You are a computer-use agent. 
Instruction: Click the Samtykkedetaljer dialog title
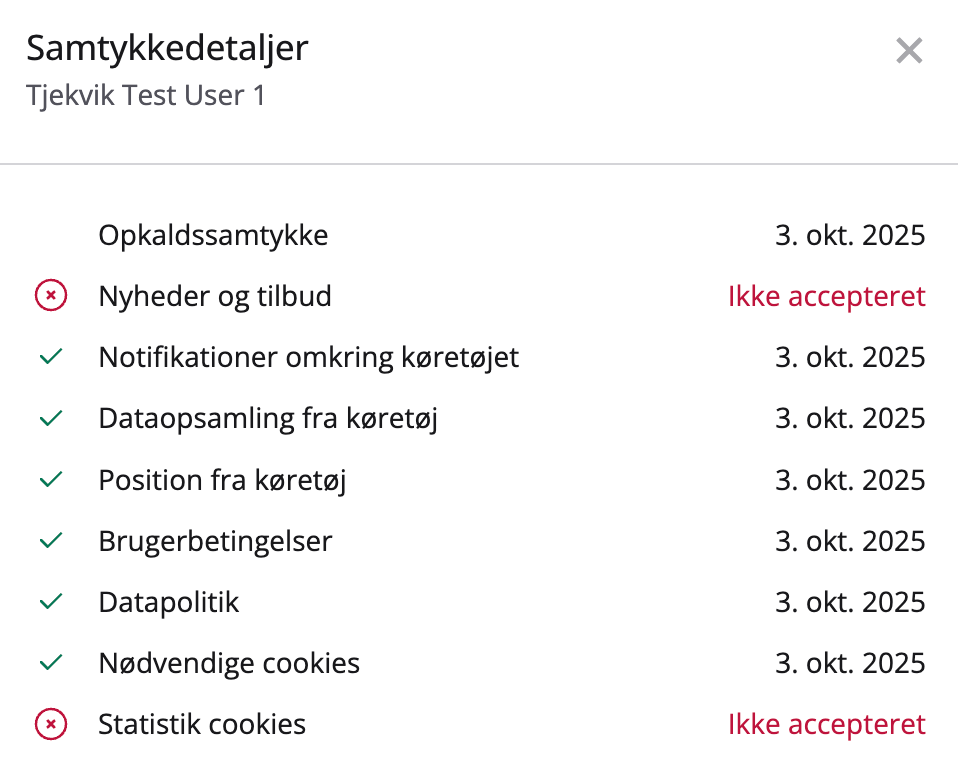pyautogui.click(x=167, y=48)
